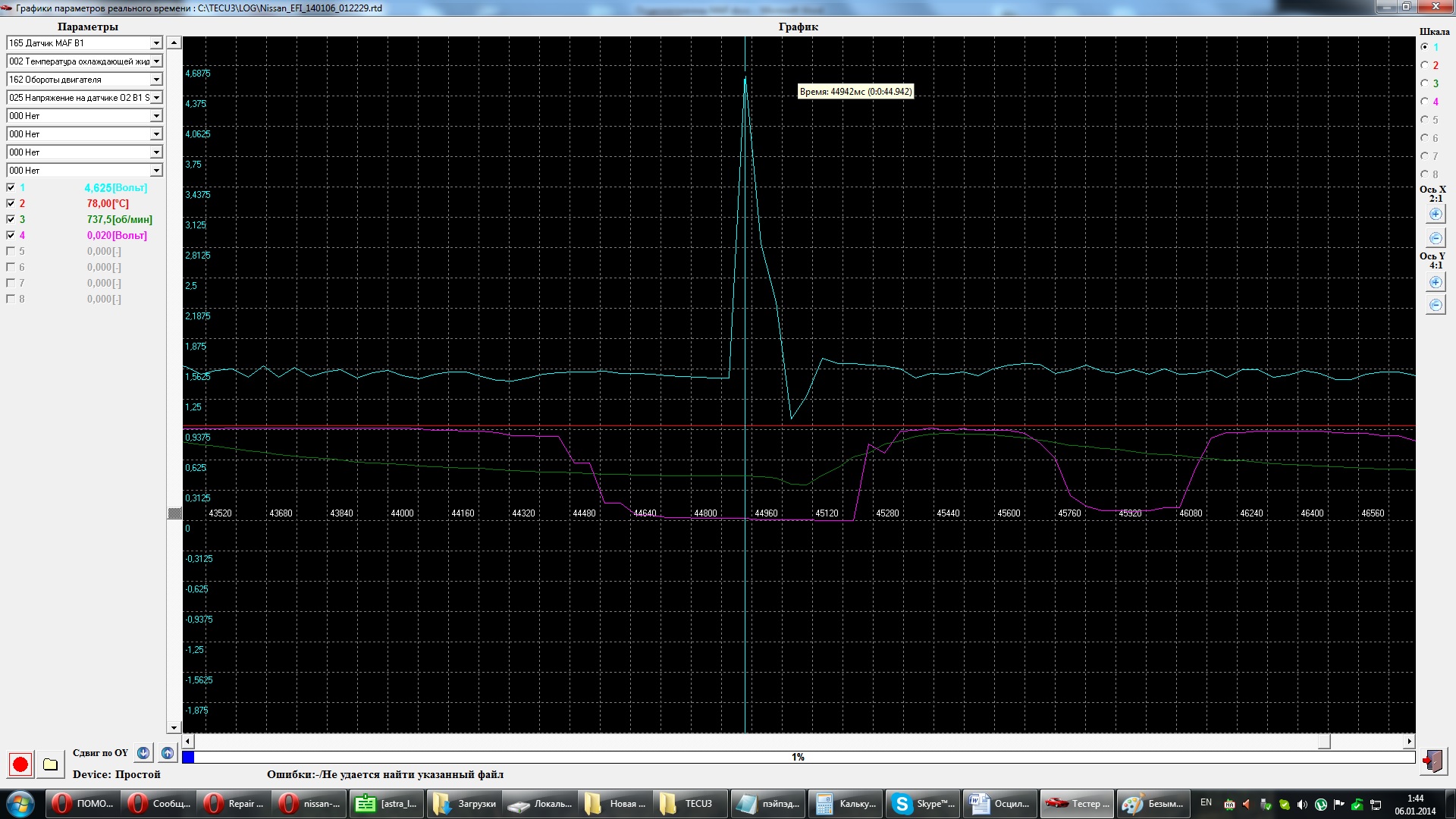Switch to Skype in the taskbar
Image resolution: width=1456 pixels, height=819 pixels.
[x=923, y=804]
